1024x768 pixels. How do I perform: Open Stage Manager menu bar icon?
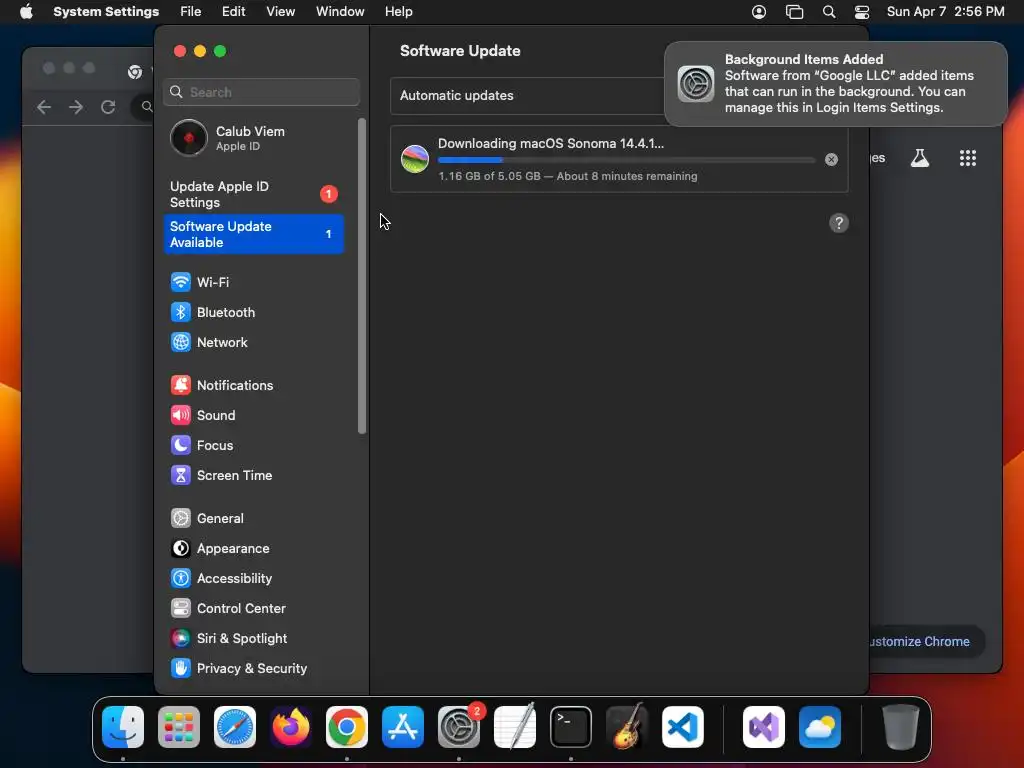(x=794, y=12)
